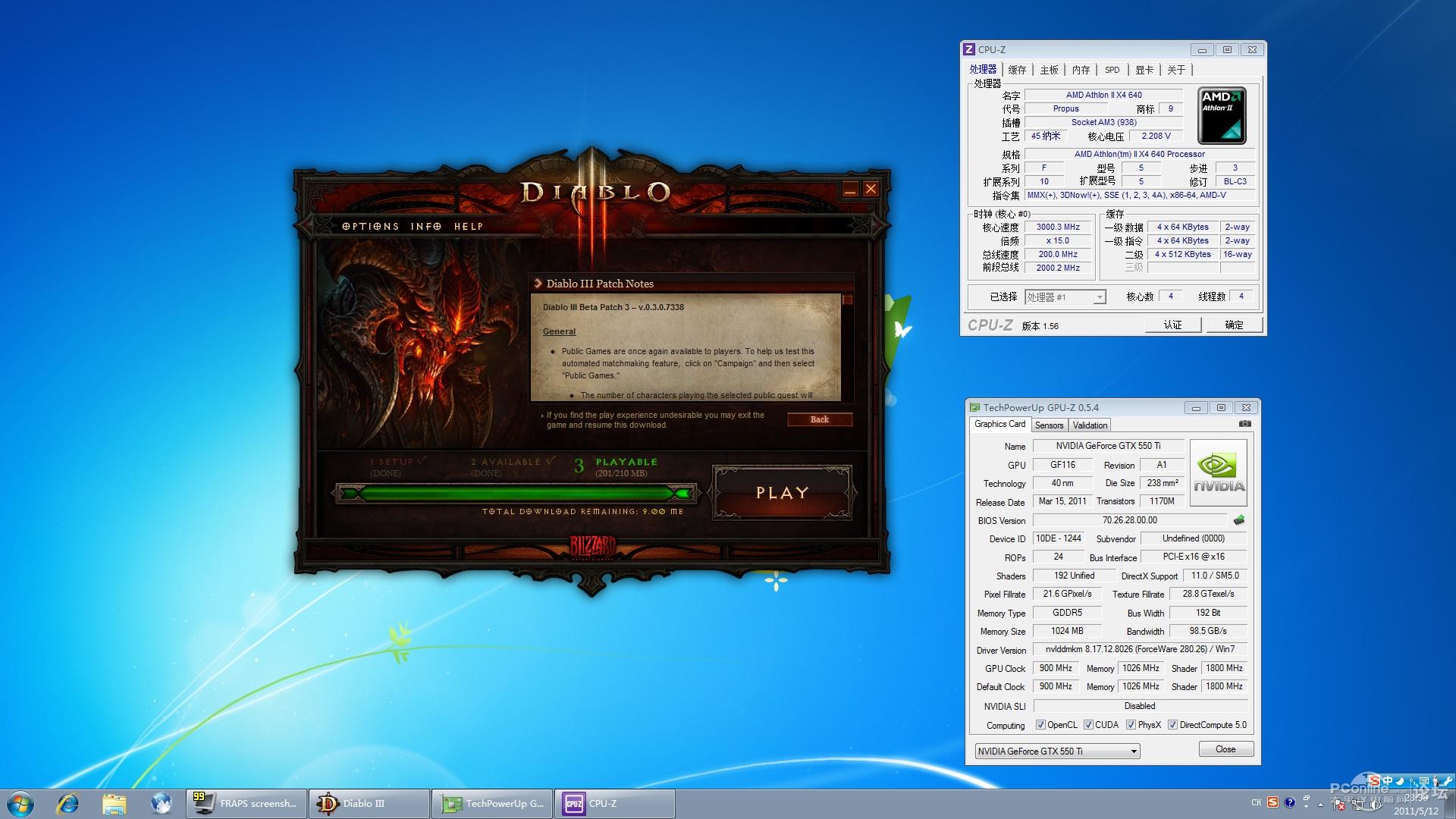
Task: Open the 关于 tab in CPU-Z
Action: 1176,70
